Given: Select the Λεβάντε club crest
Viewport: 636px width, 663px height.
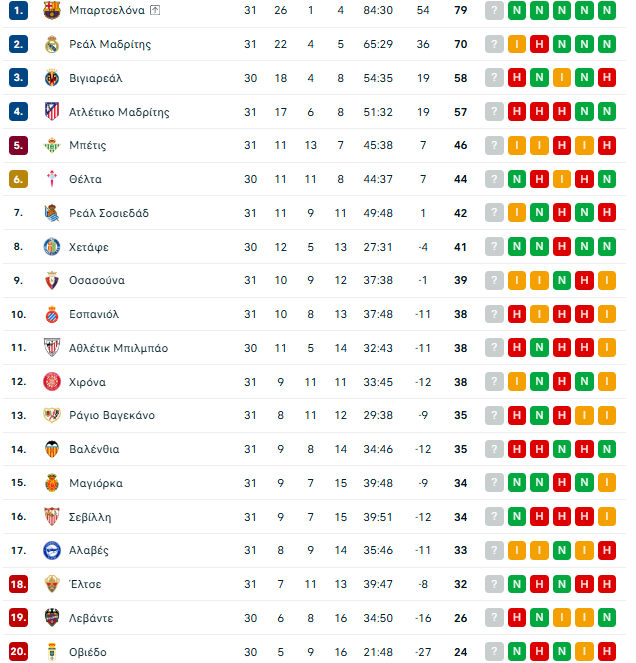Looking at the screenshot, I should [52, 618].
